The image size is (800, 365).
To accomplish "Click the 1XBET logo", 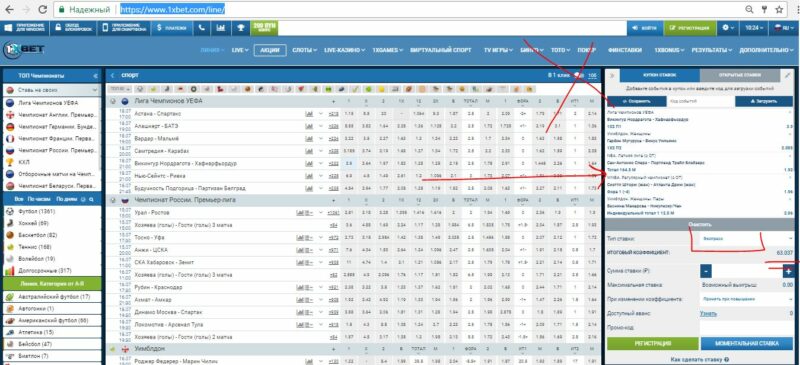I will (24, 50).
